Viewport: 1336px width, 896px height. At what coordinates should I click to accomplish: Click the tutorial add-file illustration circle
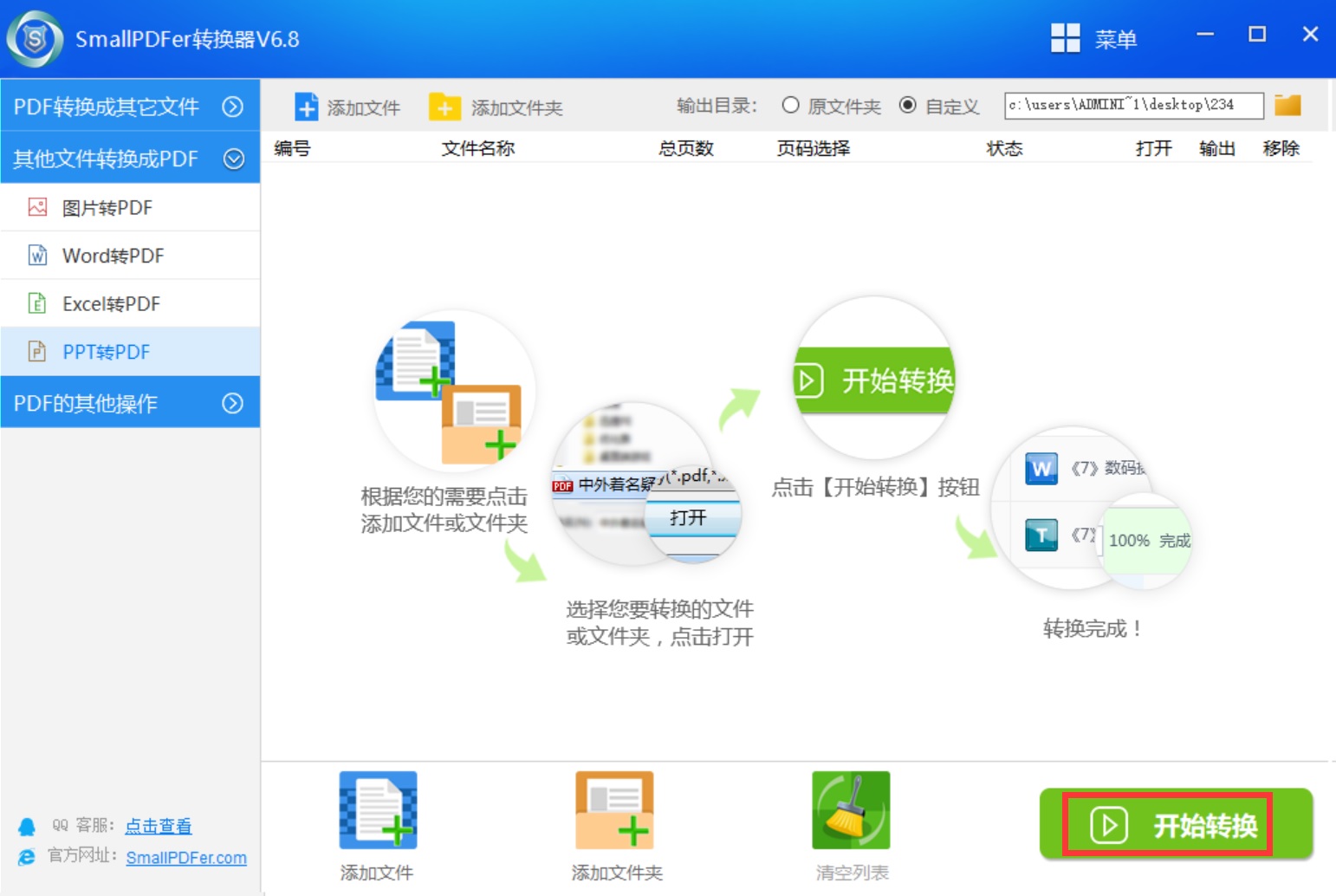(x=454, y=391)
